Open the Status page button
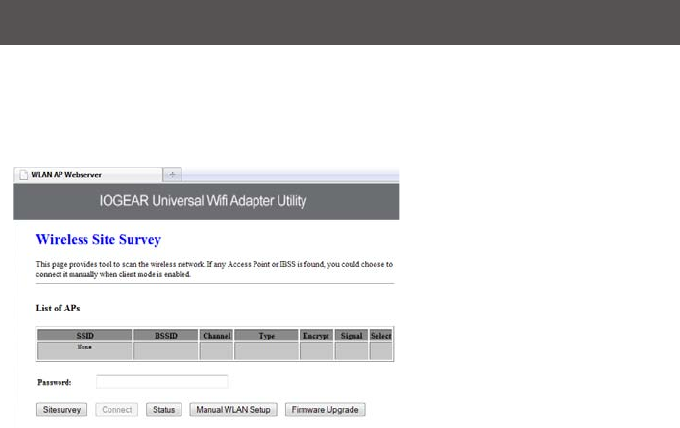This screenshot has height=428, width=680. (164, 410)
